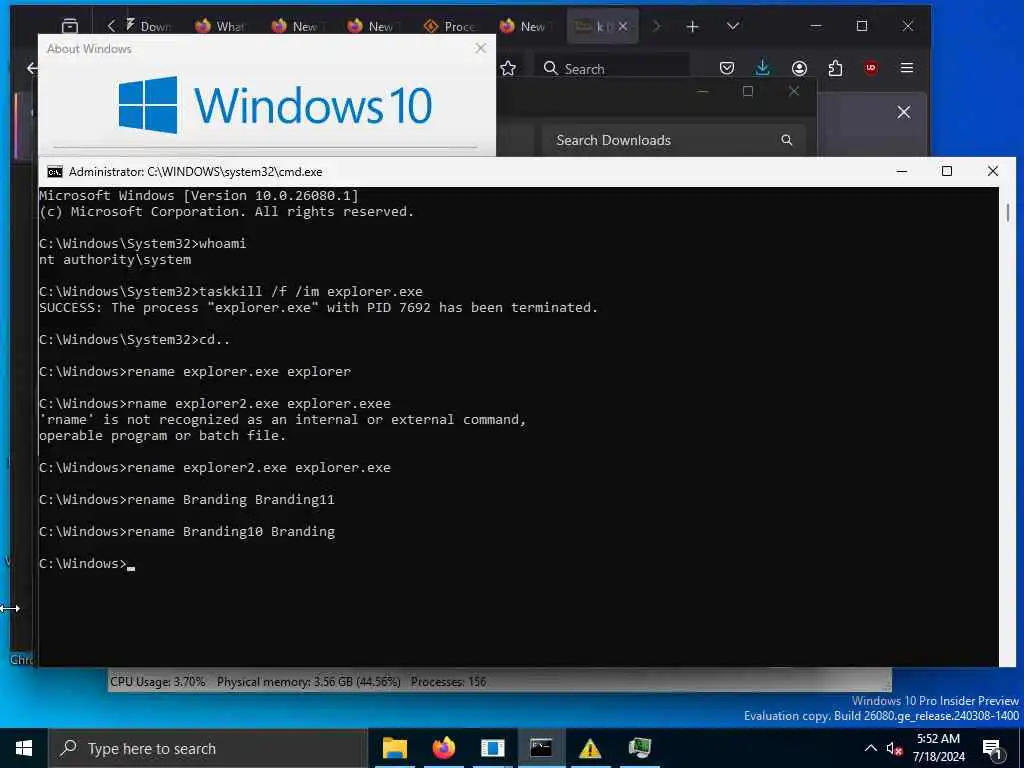Click the Firefox toolbar Search field
This screenshot has width=1024, height=768.
click(614, 68)
